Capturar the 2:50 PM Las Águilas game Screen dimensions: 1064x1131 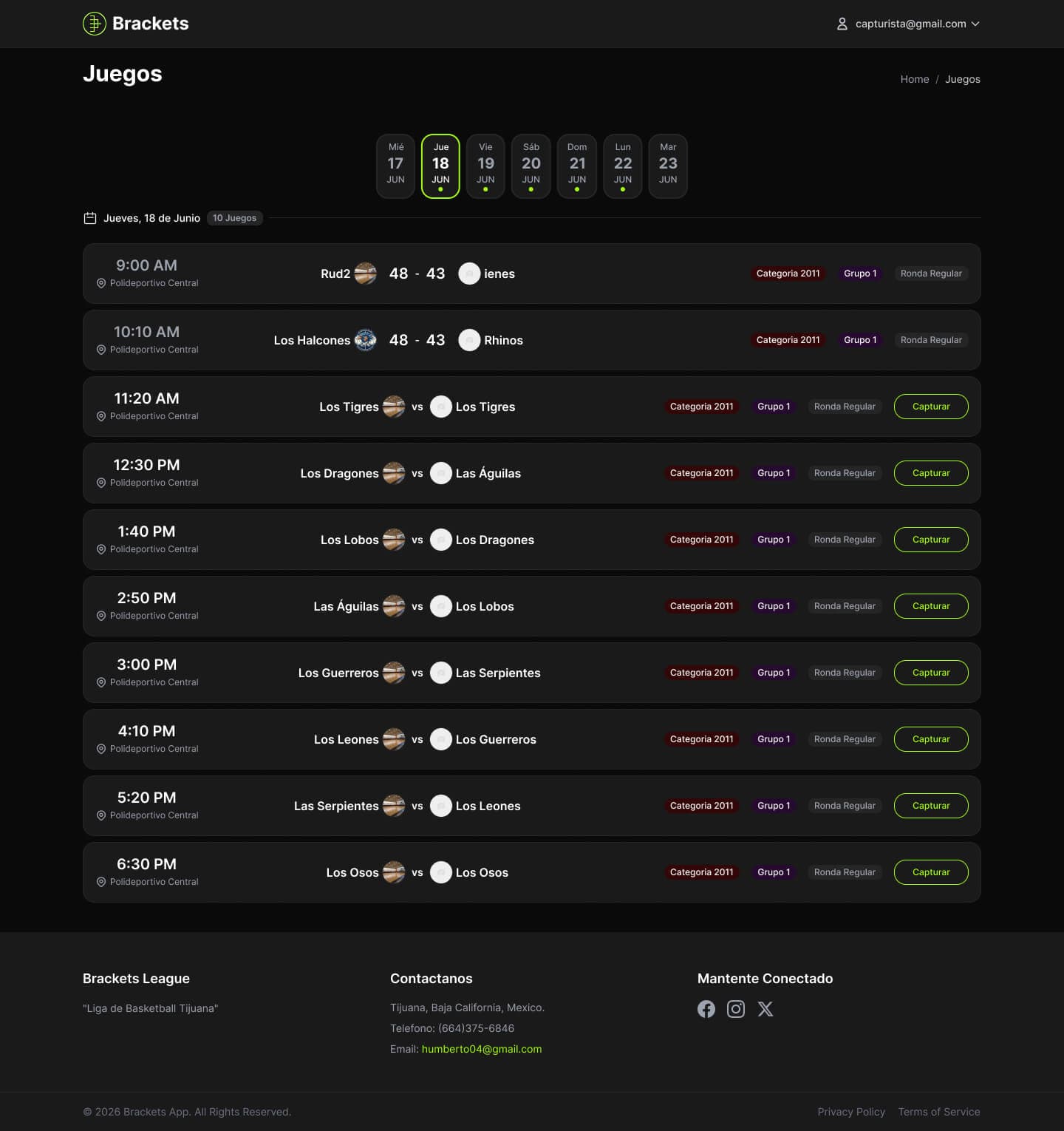click(931, 606)
